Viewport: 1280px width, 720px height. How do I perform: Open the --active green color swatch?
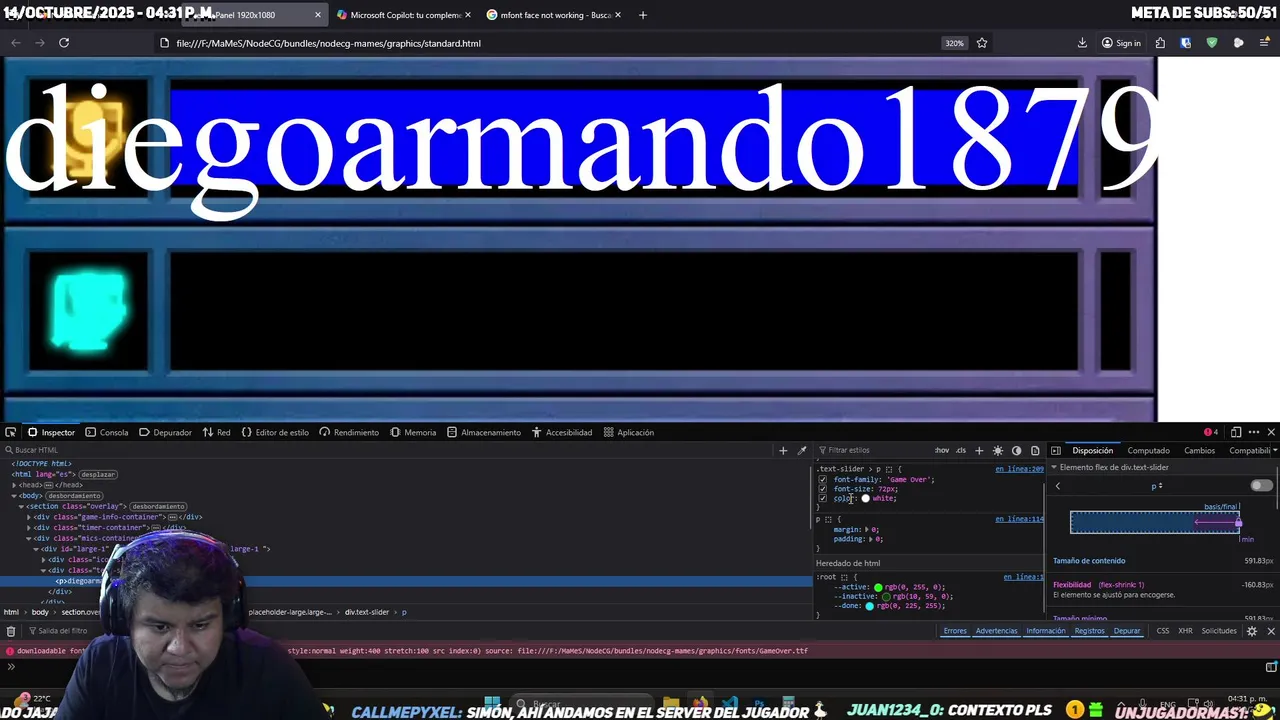point(878,587)
